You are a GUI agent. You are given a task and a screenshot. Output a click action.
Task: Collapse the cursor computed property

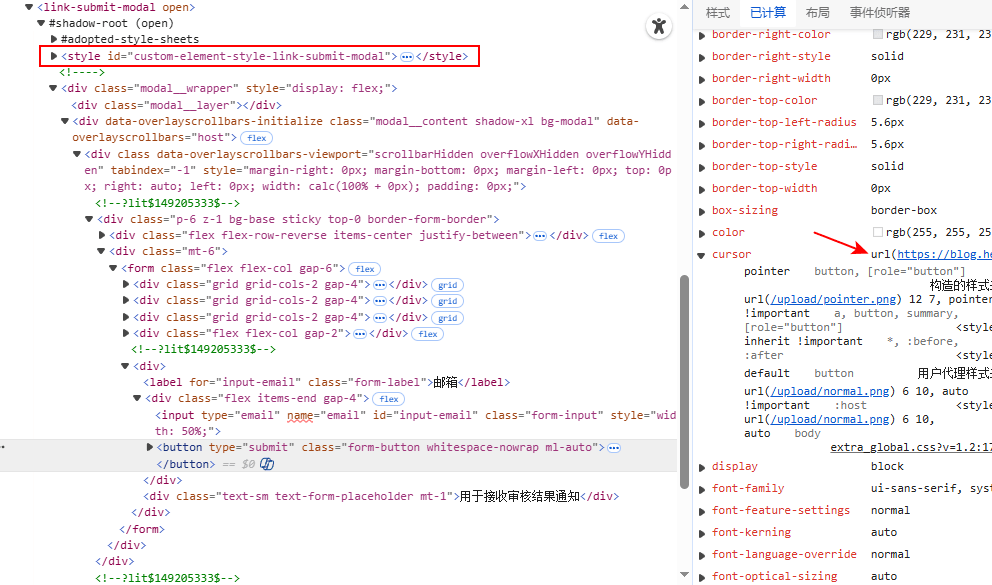pos(702,255)
